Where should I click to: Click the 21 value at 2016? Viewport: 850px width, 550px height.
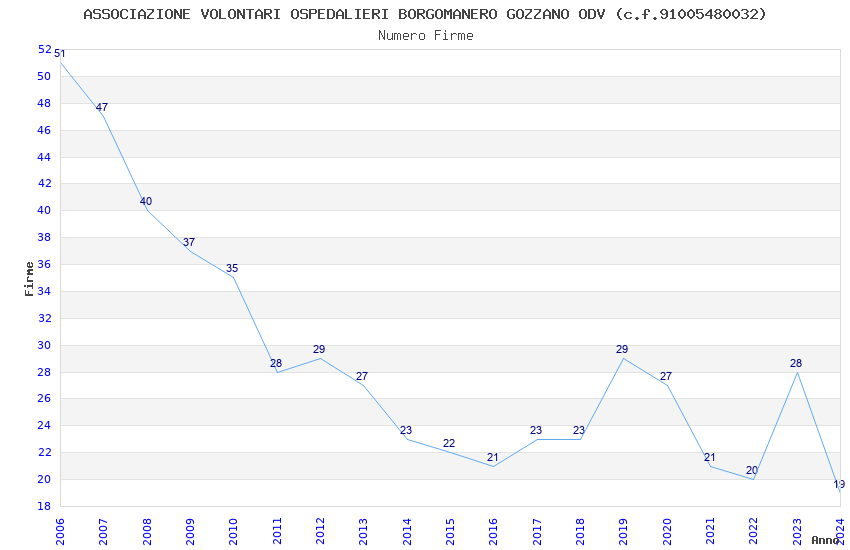pos(492,457)
